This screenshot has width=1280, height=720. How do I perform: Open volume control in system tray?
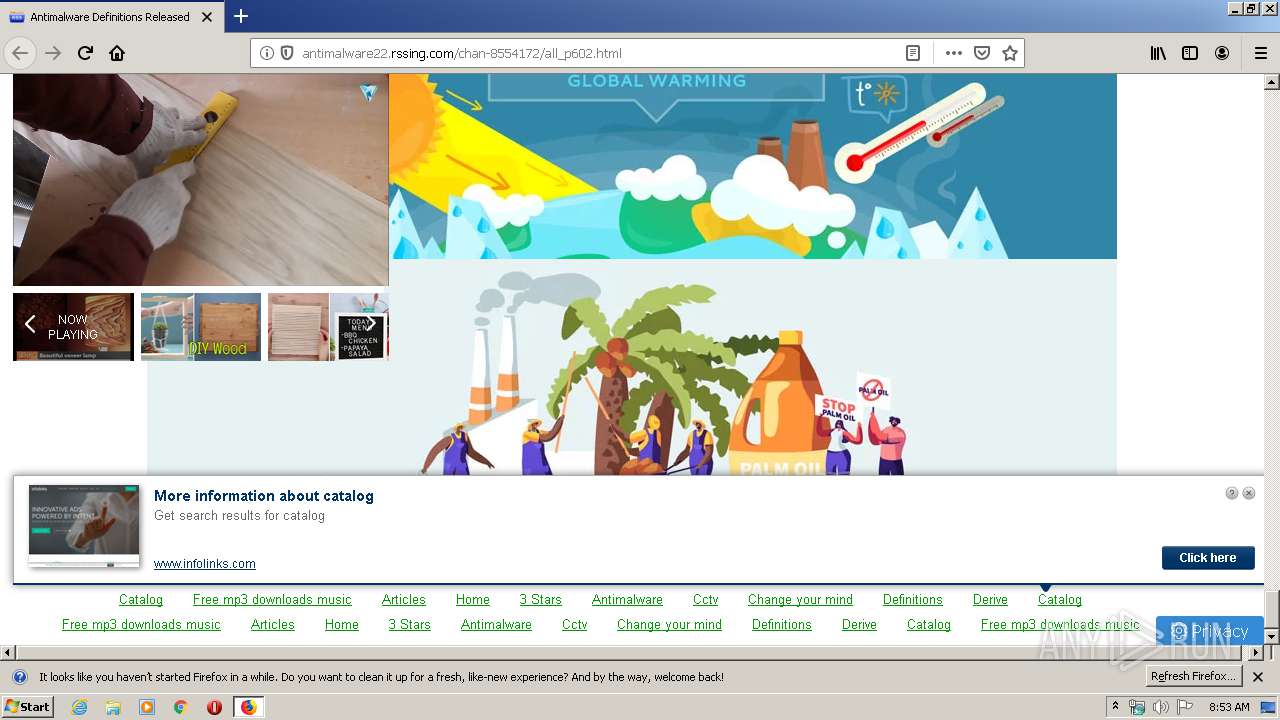point(1161,707)
